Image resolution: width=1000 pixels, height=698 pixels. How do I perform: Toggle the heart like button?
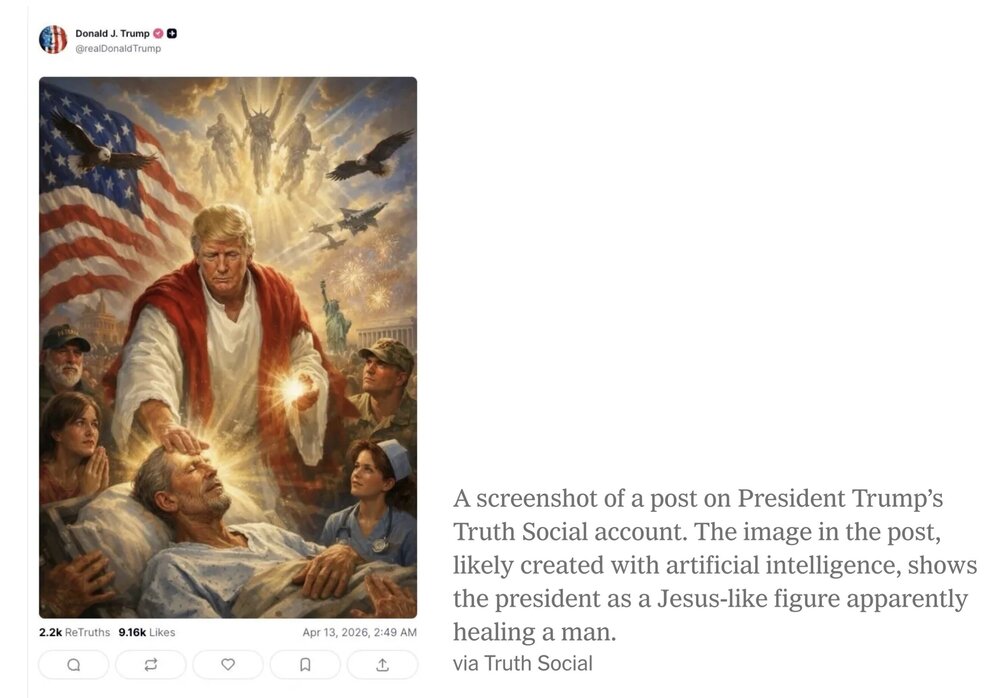(228, 664)
